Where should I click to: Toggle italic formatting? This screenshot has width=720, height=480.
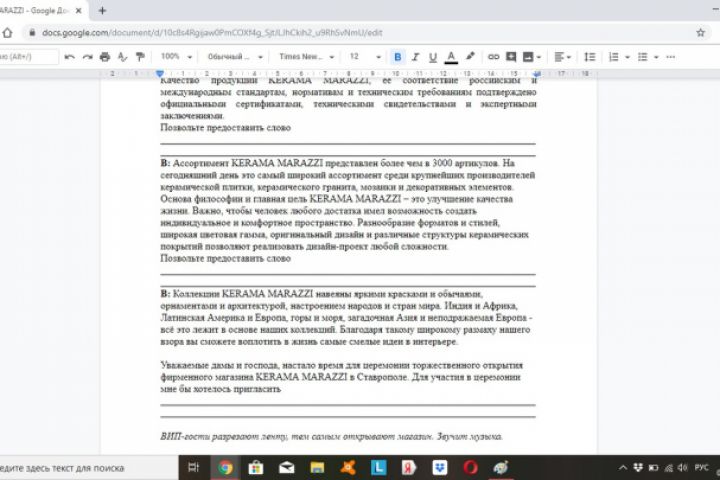click(x=415, y=57)
